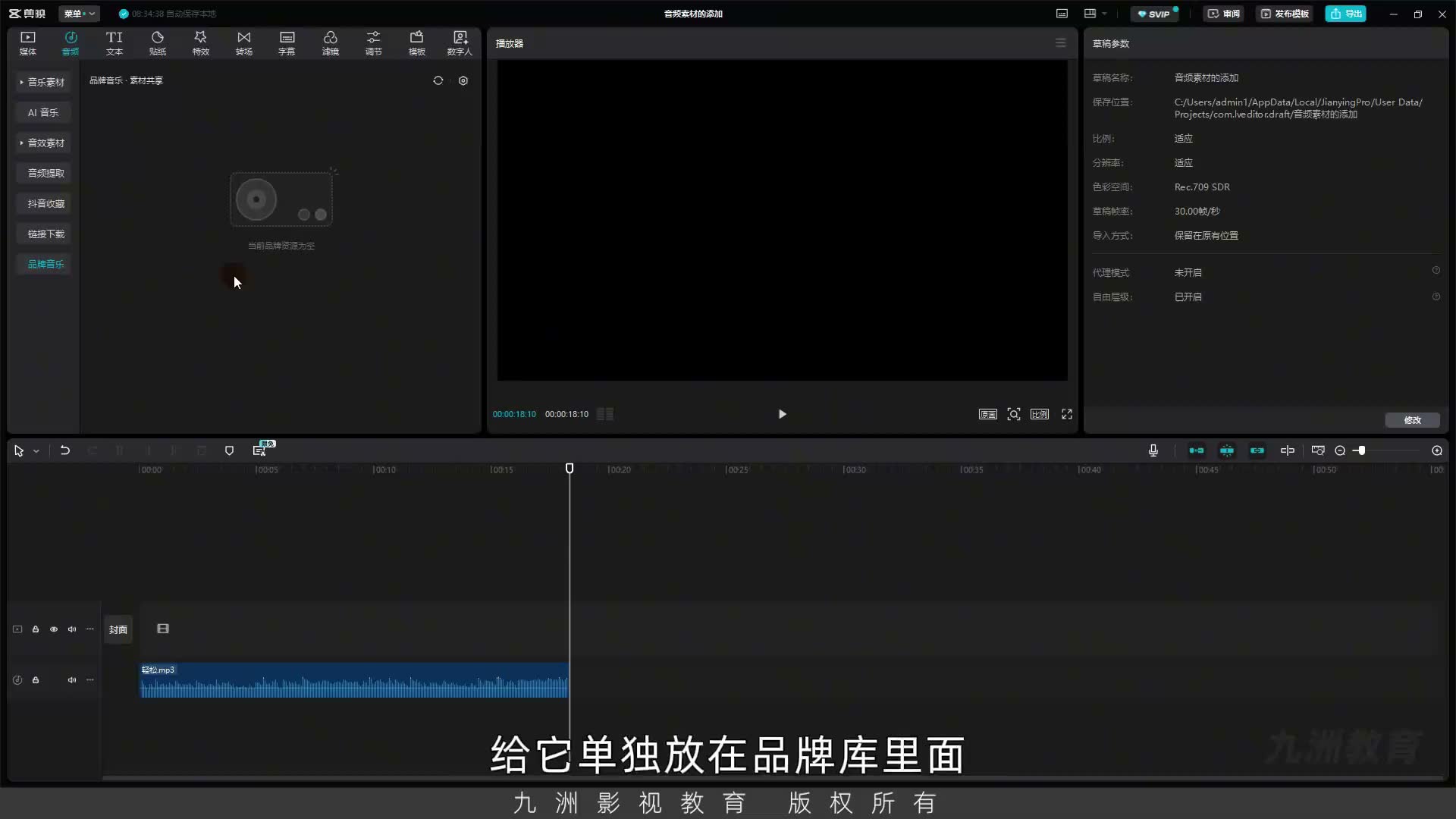Image resolution: width=1456 pixels, height=819 pixels.
Task: Switch to the 贴纸 tab
Action: [158, 43]
